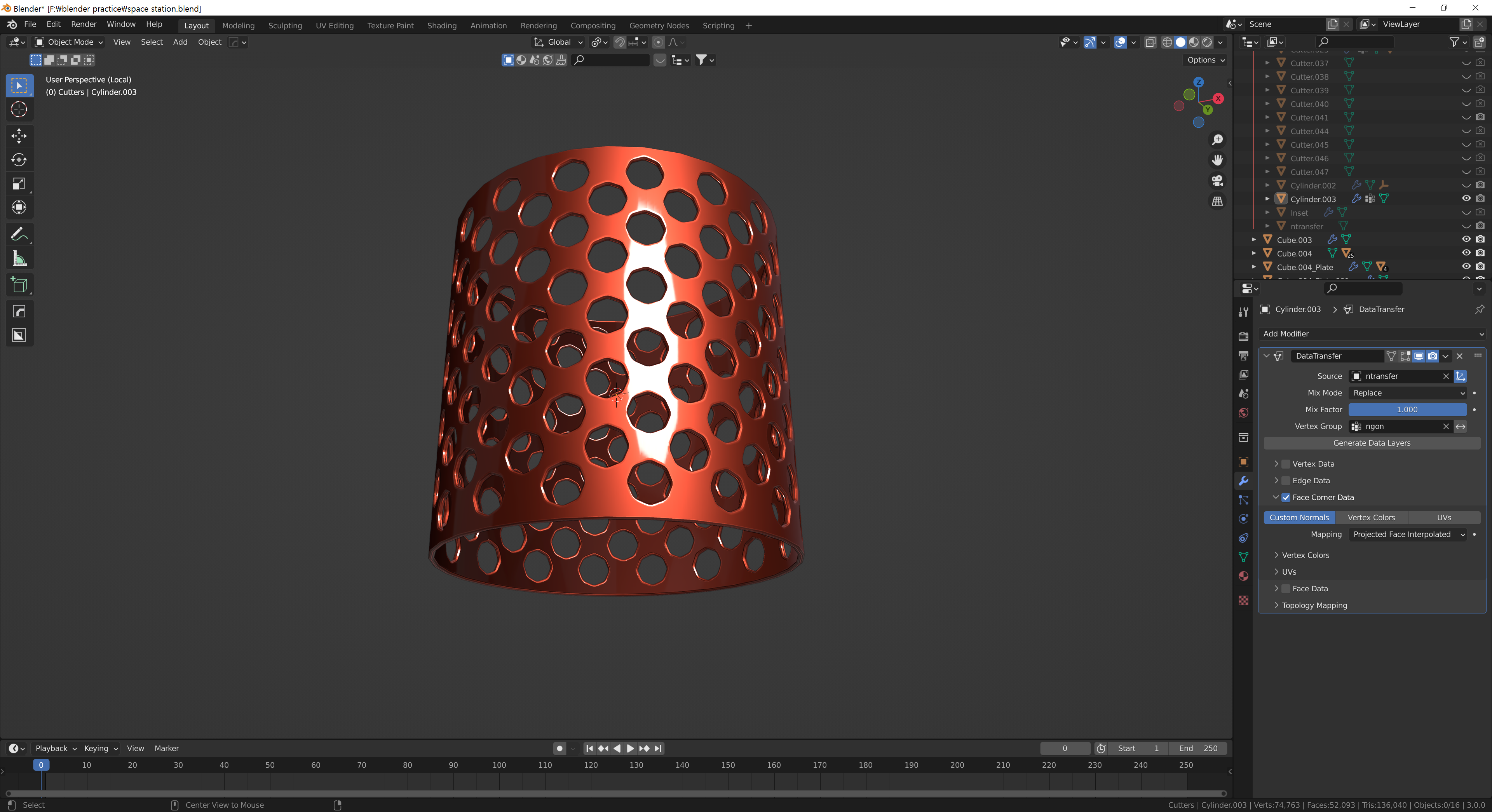Open the Mapping Projected Face Interpolated dropdown

point(1407,534)
